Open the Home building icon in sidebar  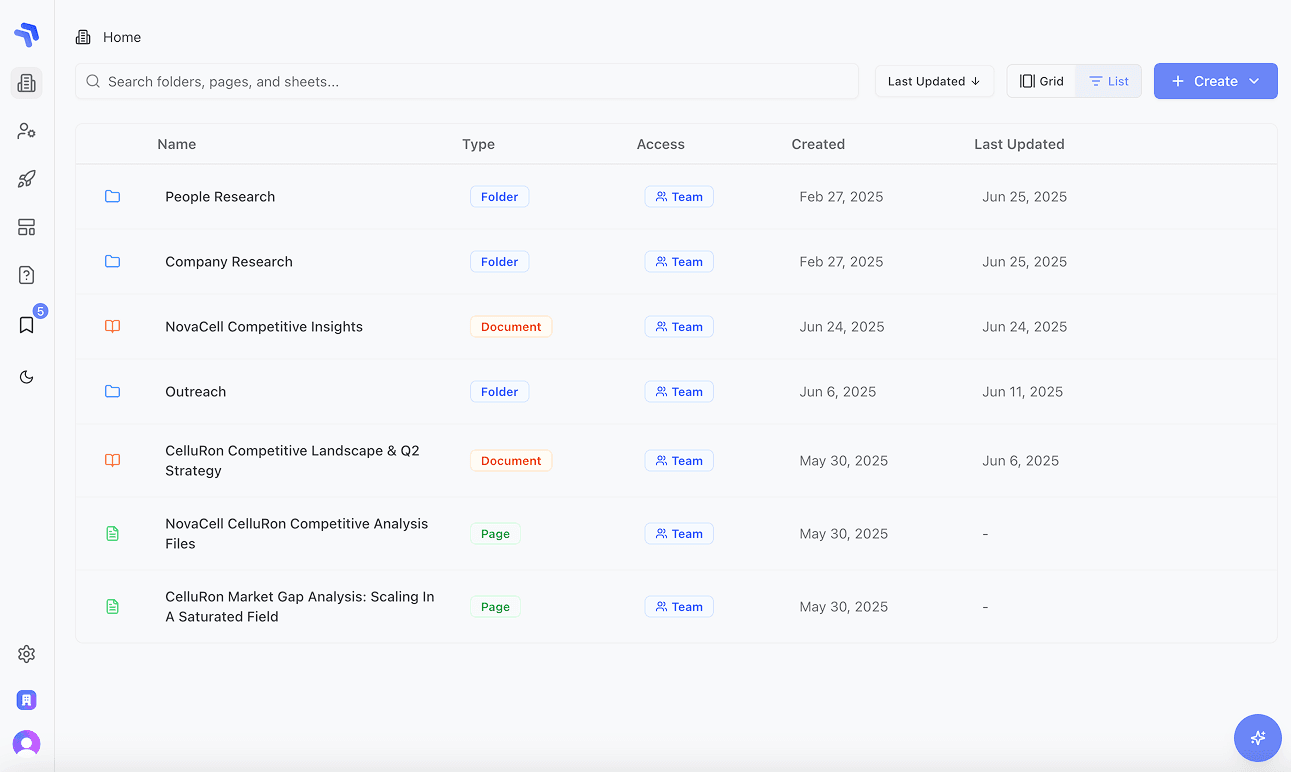point(27,83)
